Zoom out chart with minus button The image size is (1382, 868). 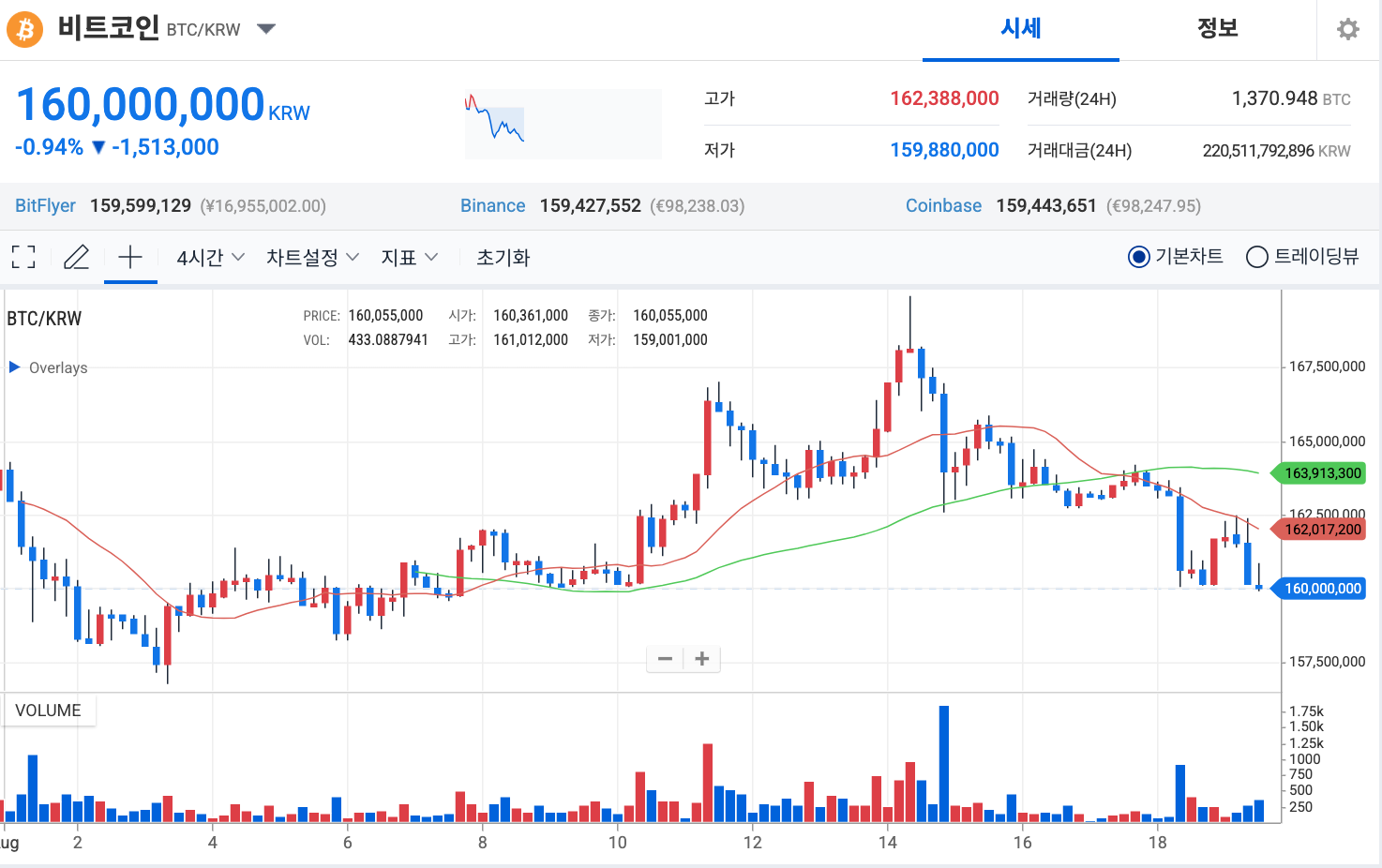coord(665,659)
